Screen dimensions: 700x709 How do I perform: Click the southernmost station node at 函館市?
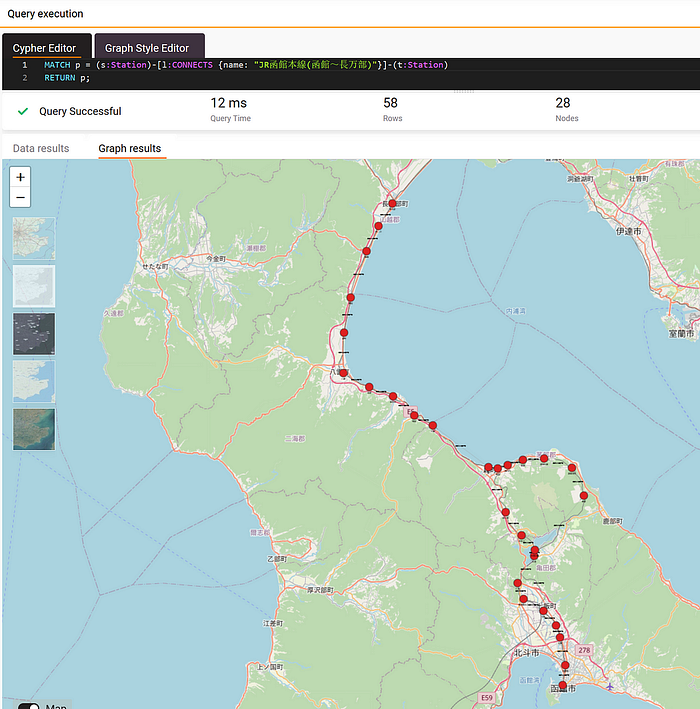563,685
